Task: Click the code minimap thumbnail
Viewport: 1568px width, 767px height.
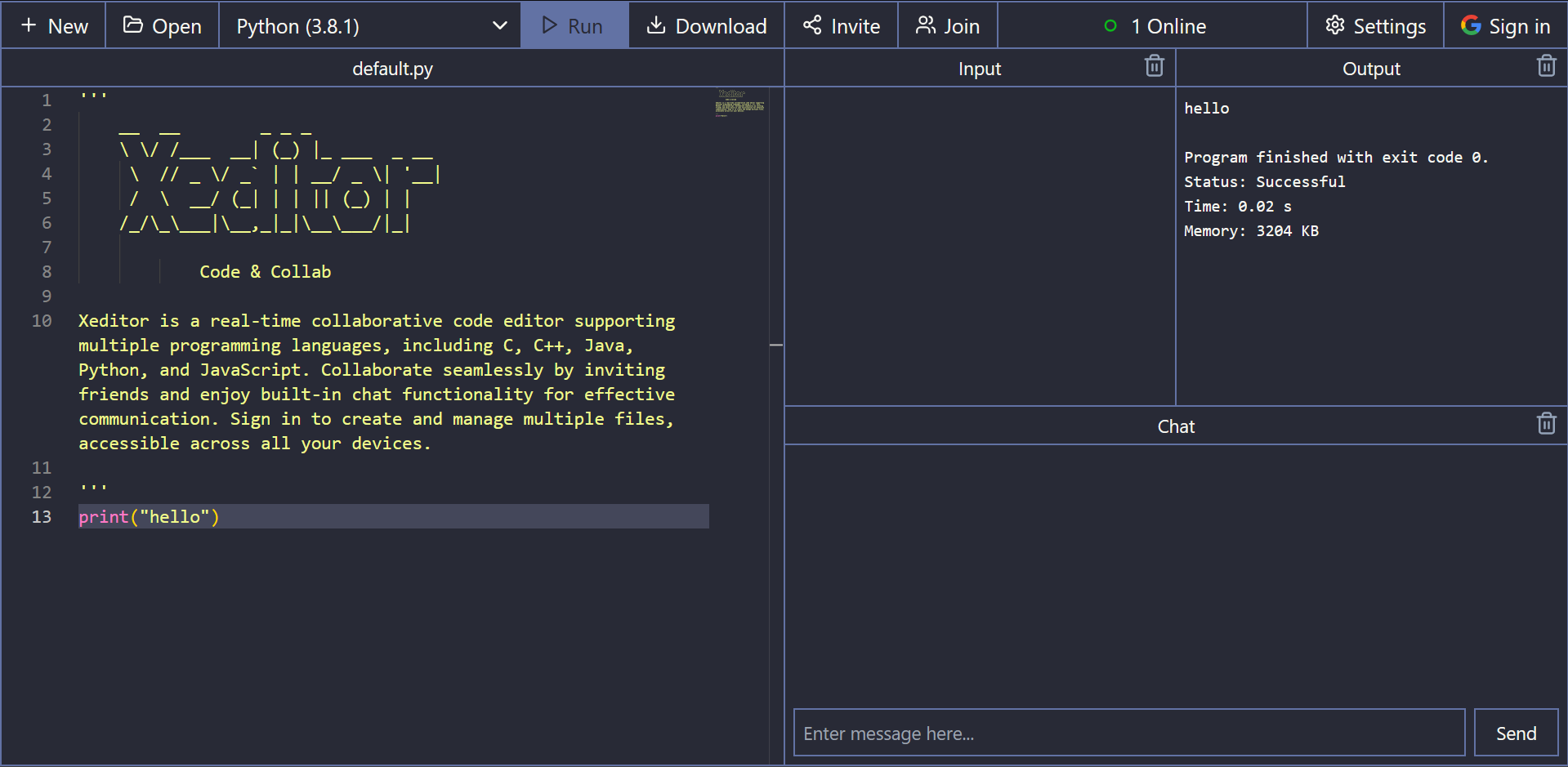Action: click(739, 103)
